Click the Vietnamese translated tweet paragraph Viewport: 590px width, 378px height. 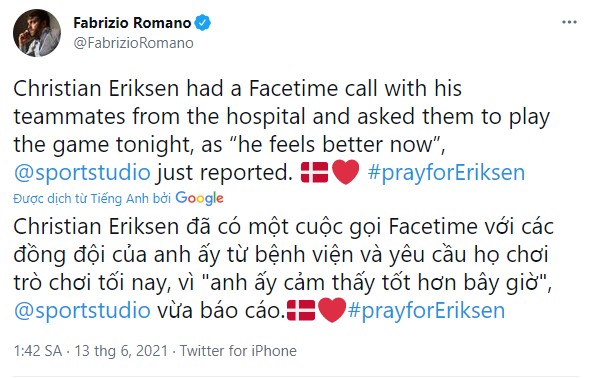tap(284, 269)
